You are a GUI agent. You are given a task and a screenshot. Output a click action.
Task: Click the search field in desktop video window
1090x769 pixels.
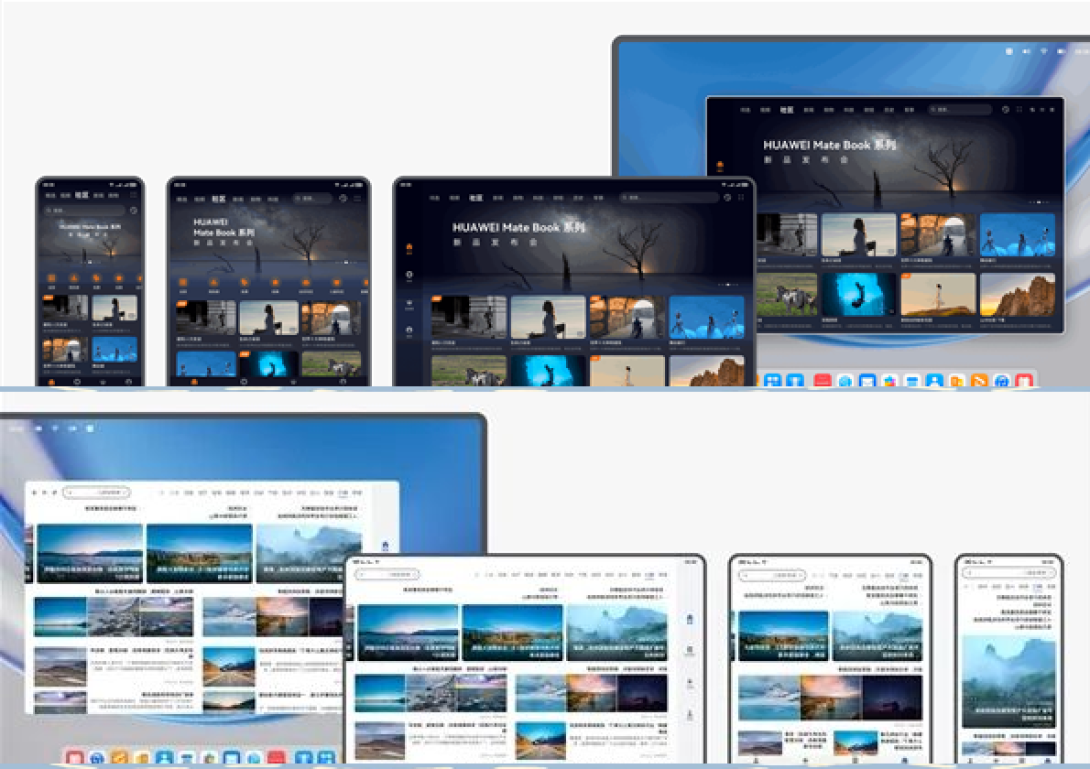point(960,109)
